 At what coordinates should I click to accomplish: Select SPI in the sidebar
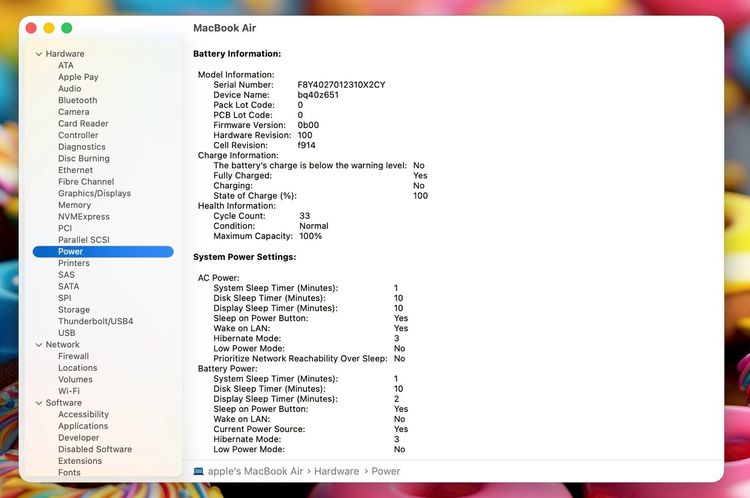click(x=65, y=298)
